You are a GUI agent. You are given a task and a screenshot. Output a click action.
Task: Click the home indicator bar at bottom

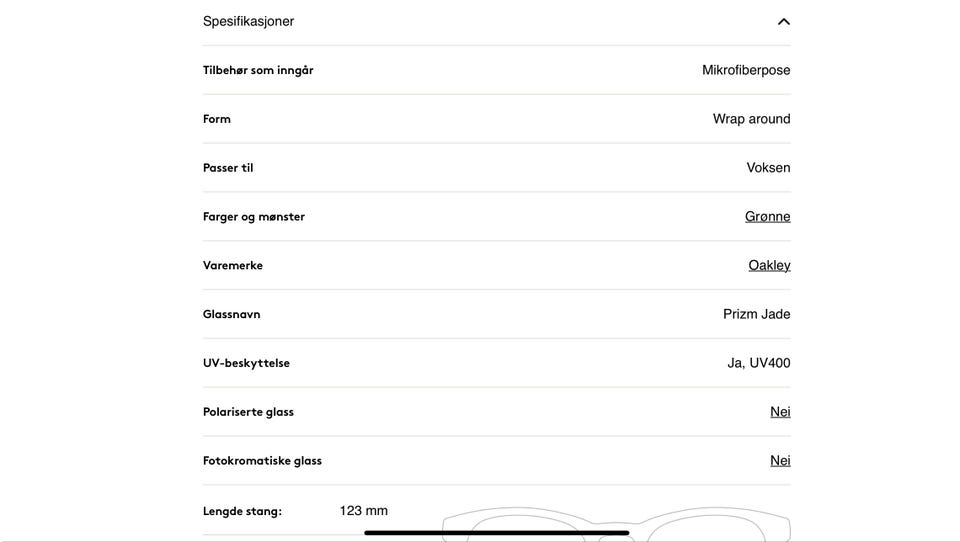click(496, 533)
